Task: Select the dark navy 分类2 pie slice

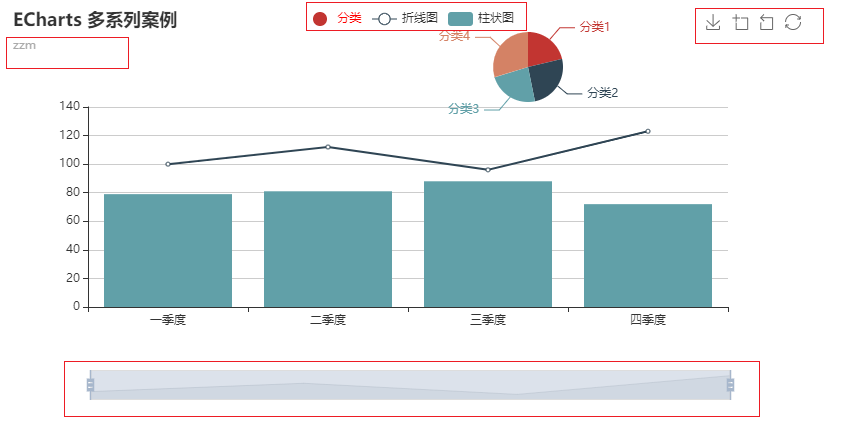Action: click(547, 78)
